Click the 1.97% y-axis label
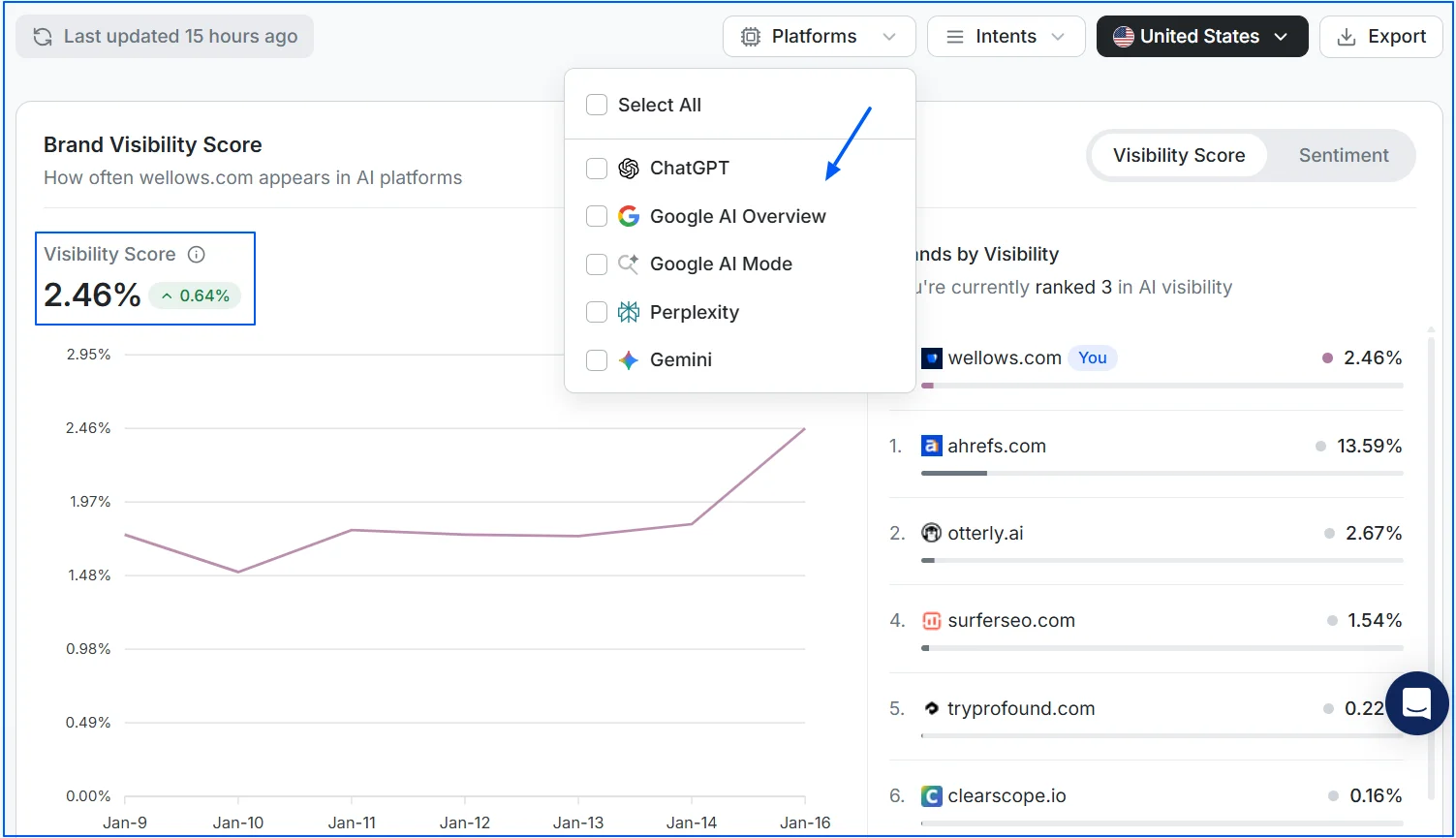Image resolution: width=1456 pixels, height=838 pixels. coord(88,502)
